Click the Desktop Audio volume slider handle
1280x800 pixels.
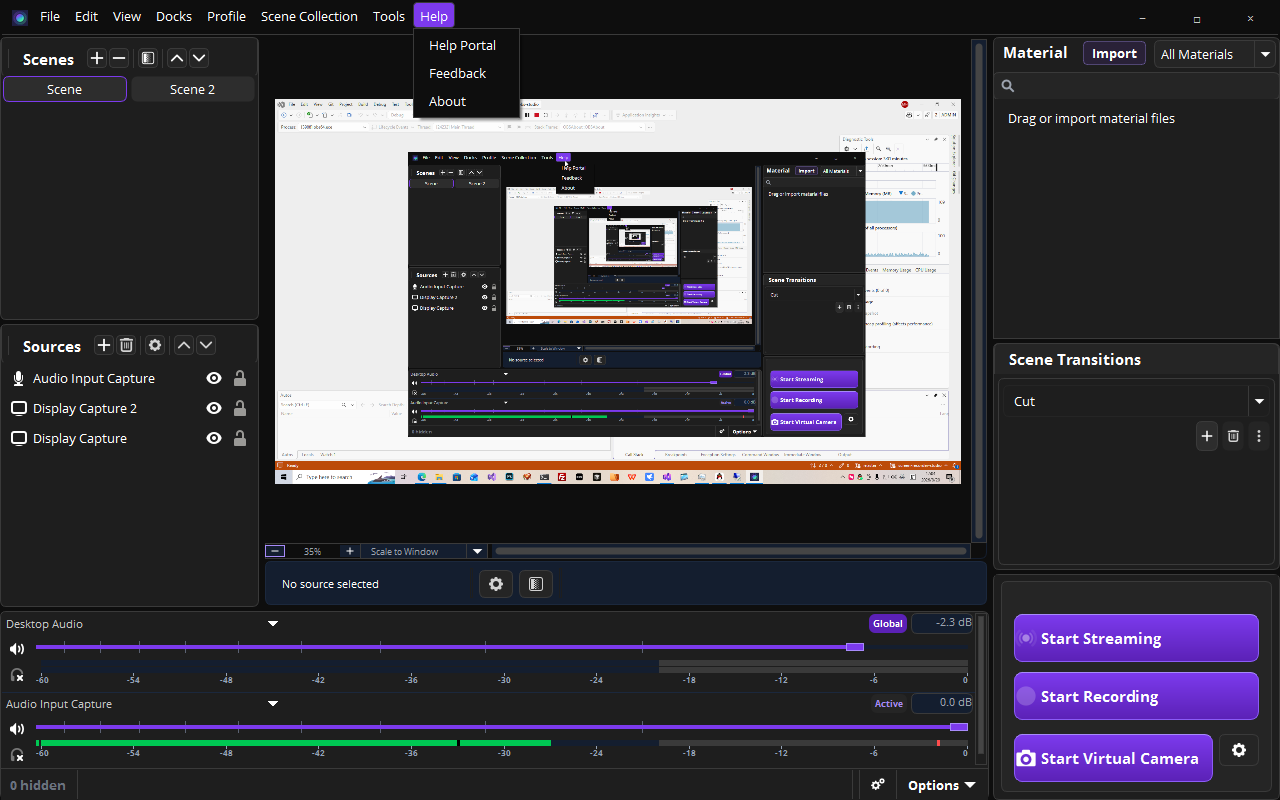coord(854,647)
